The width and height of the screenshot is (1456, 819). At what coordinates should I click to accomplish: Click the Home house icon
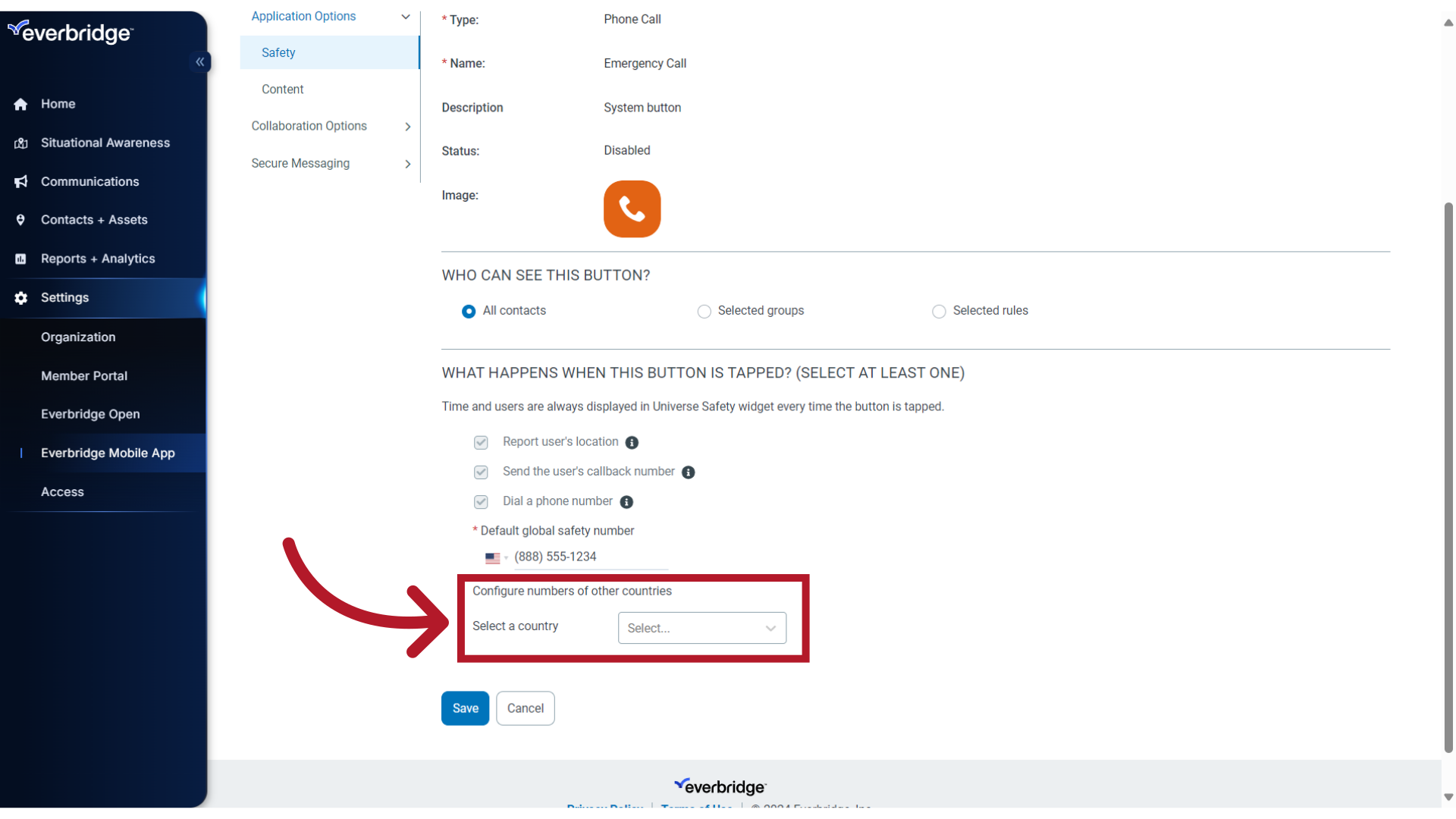pos(20,105)
